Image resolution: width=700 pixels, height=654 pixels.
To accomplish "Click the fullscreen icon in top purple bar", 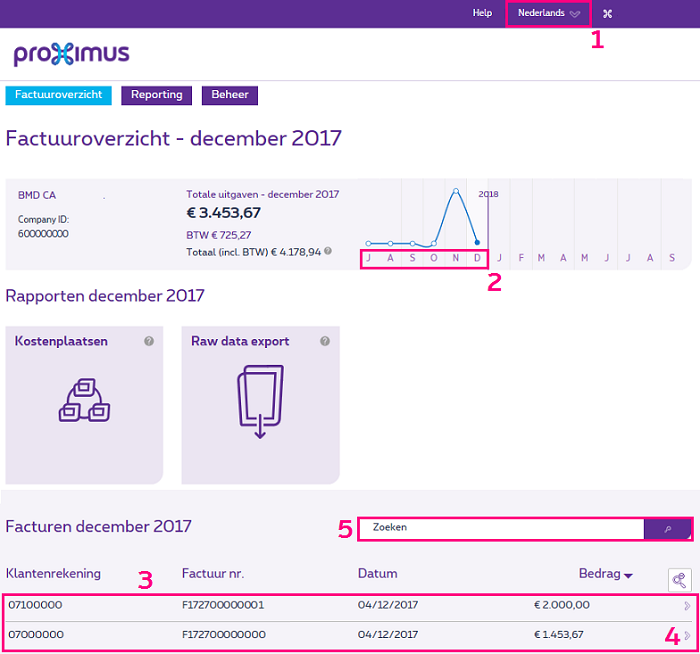I will [607, 13].
